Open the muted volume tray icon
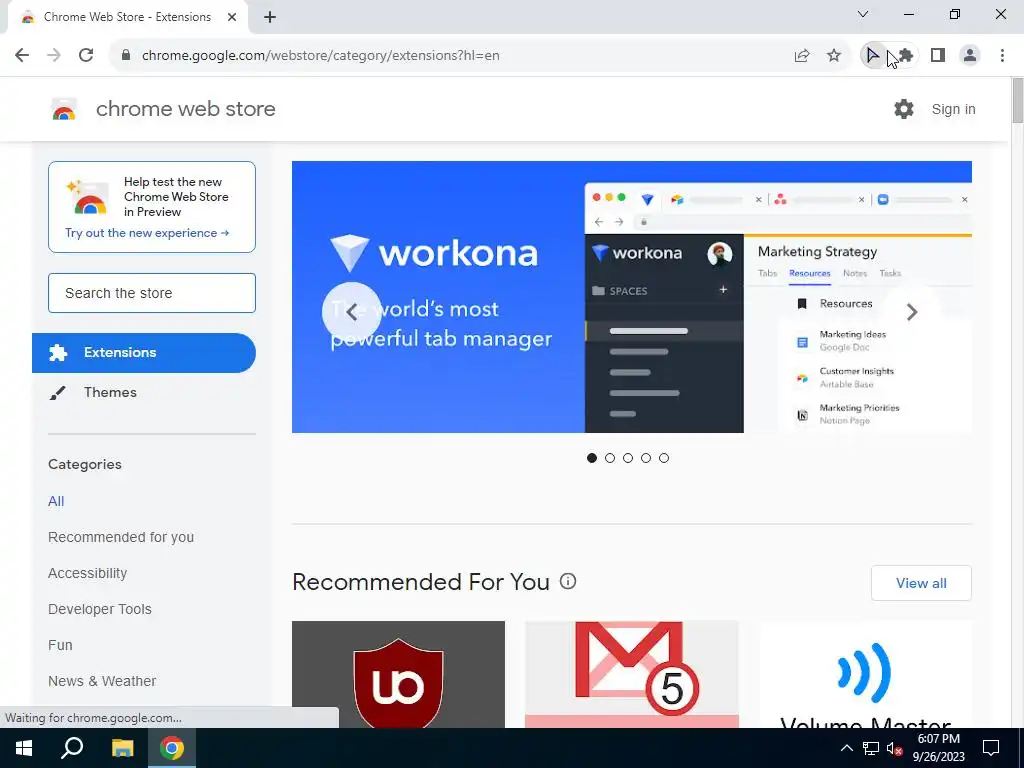The height and width of the screenshot is (768, 1024). (895, 748)
